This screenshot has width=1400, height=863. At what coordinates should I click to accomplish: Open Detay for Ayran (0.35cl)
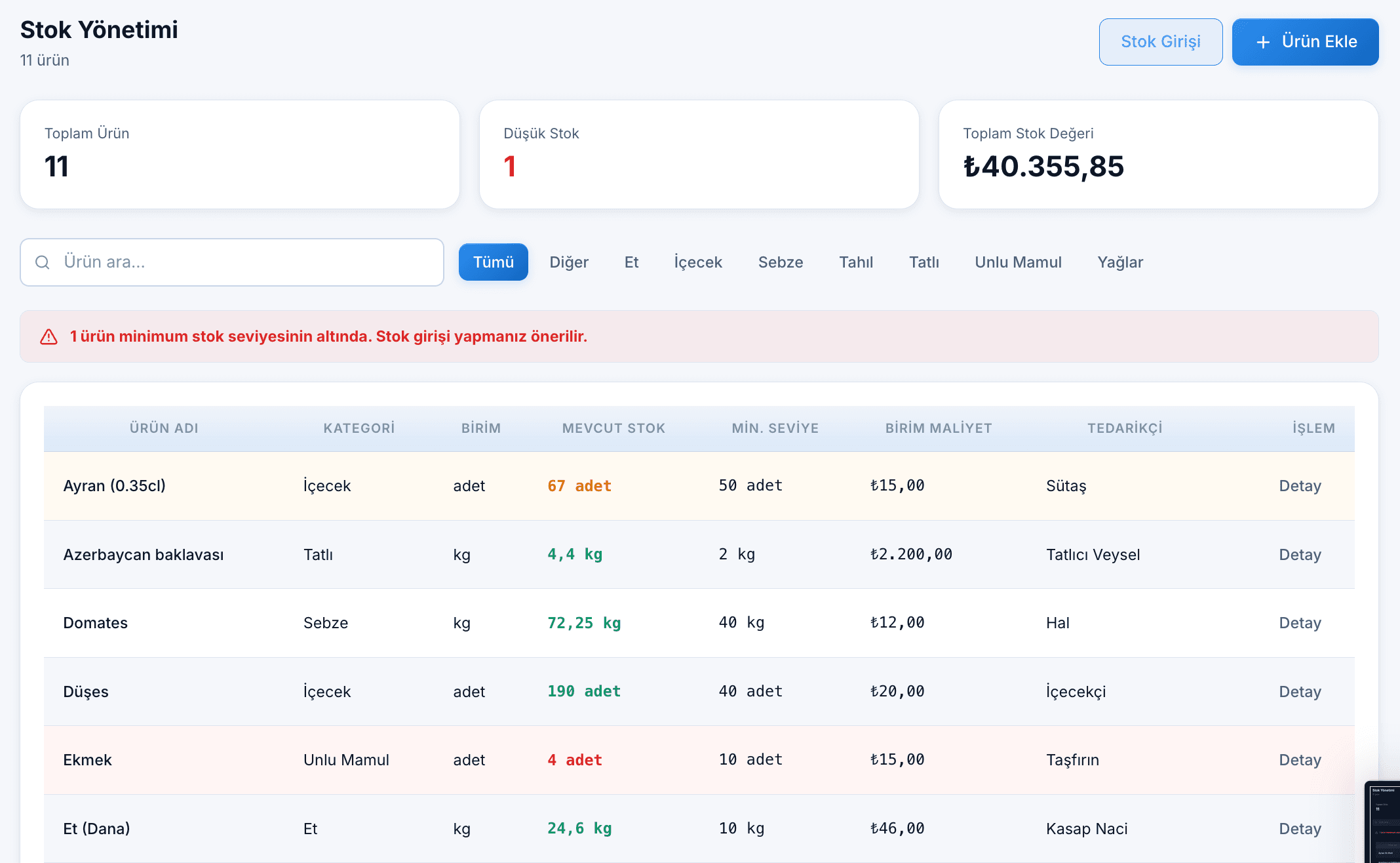1299,486
